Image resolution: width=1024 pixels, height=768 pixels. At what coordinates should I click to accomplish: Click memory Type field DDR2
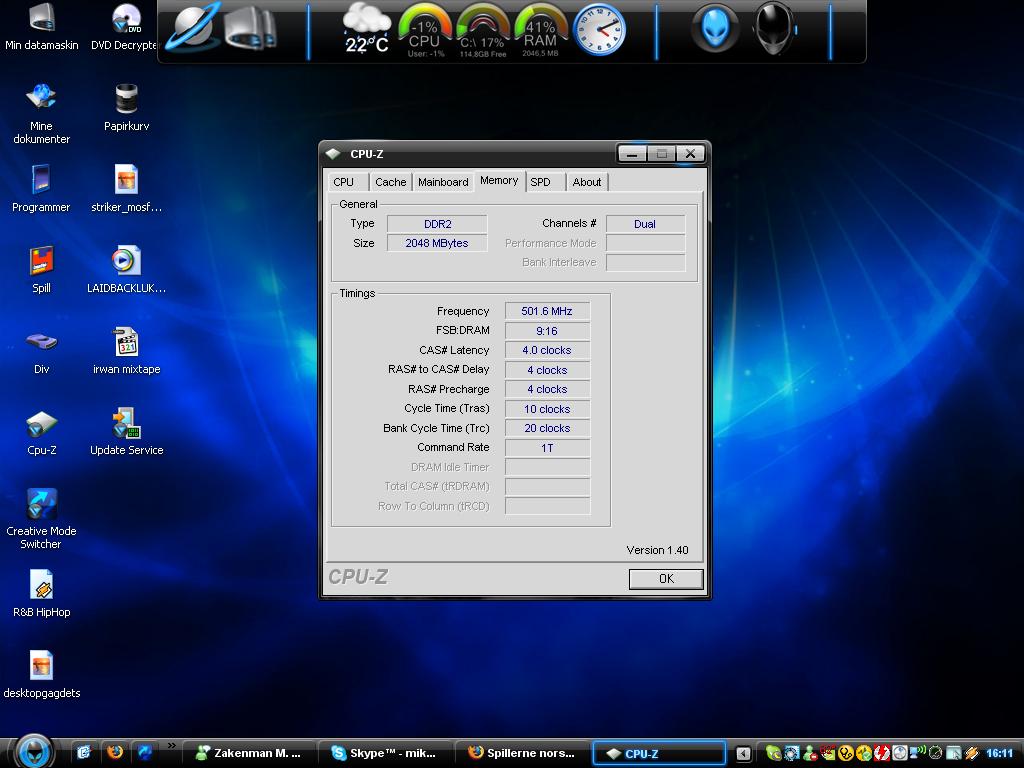[x=437, y=224]
